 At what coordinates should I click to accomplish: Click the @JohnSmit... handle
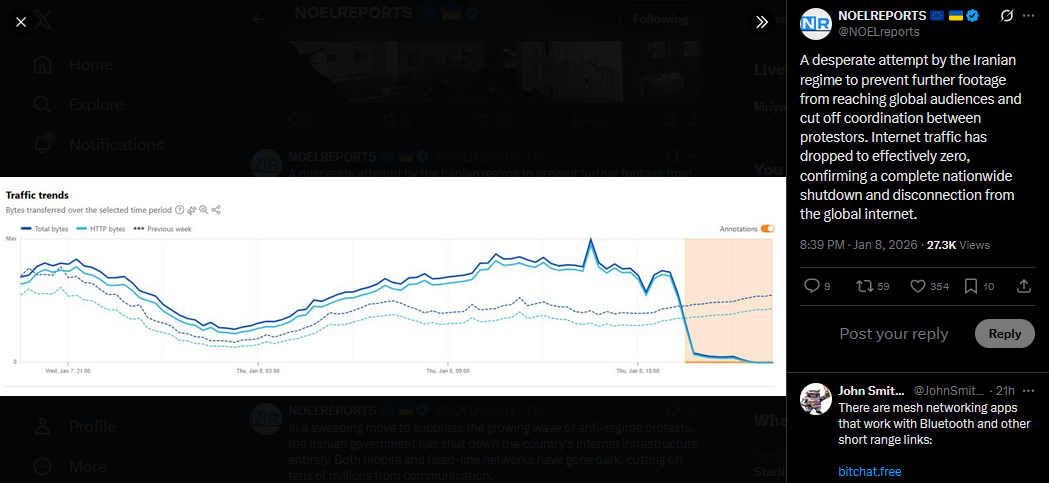949,390
